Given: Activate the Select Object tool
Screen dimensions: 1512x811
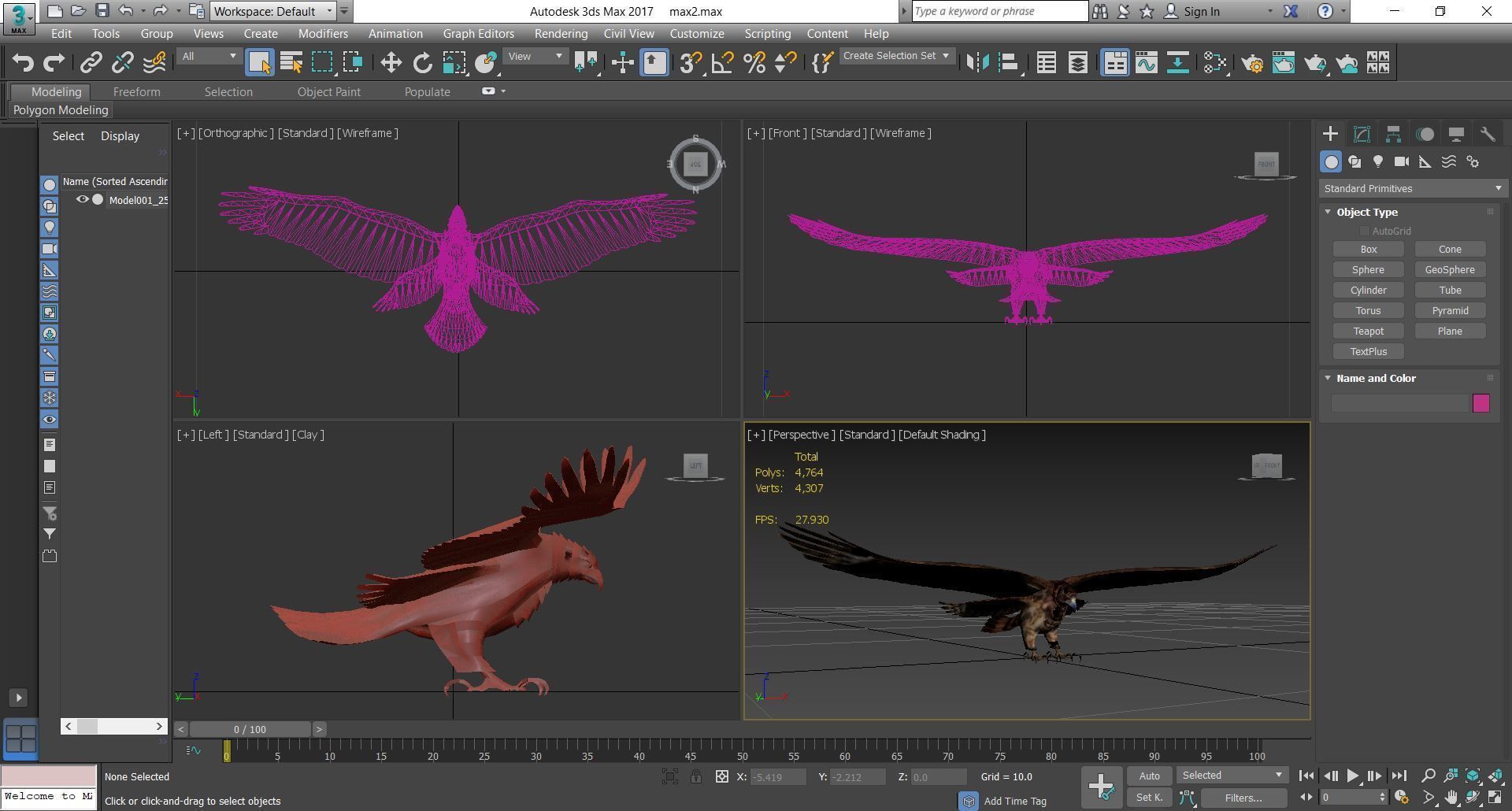Looking at the screenshot, I should (259, 62).
